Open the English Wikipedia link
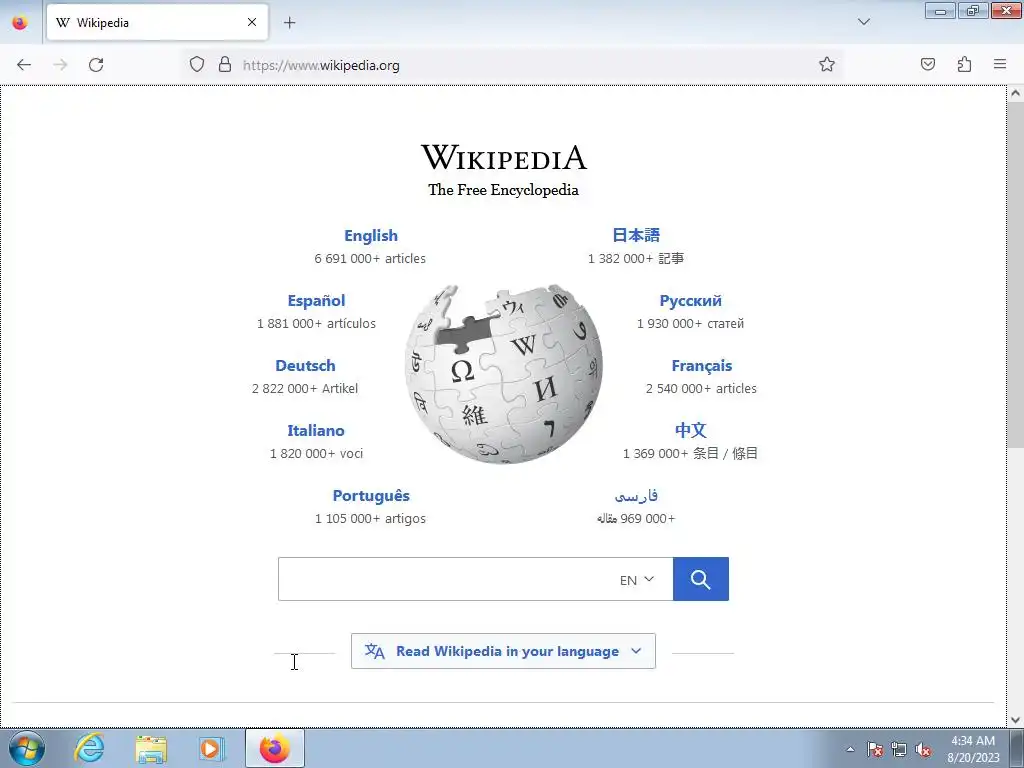Image resolution: width=1024 pixels, height=768 pixels. pyautogui.click(x=370, y=236)
